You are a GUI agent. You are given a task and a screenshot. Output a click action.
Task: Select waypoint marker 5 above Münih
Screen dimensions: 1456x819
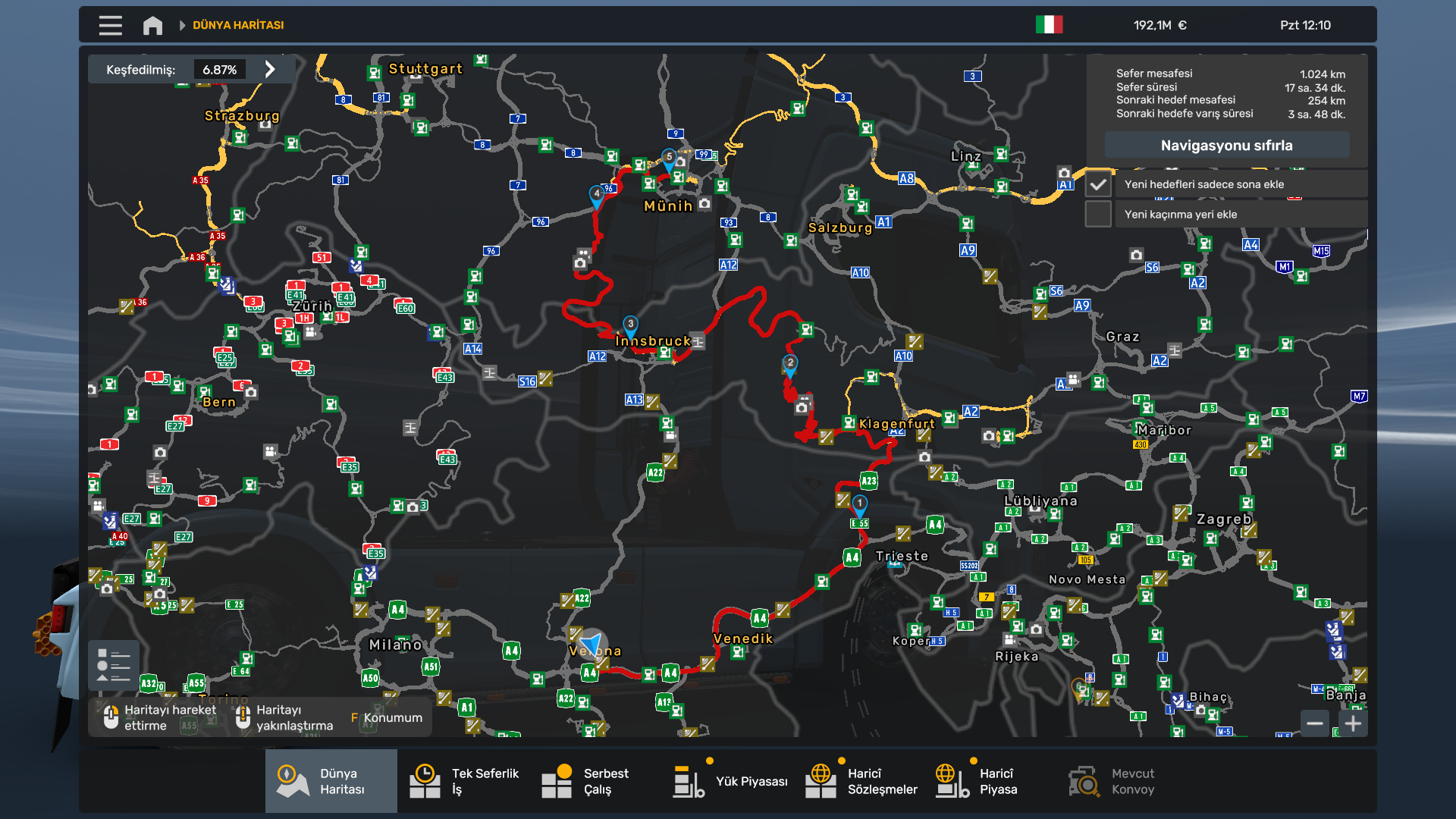[x=668, y=158]
